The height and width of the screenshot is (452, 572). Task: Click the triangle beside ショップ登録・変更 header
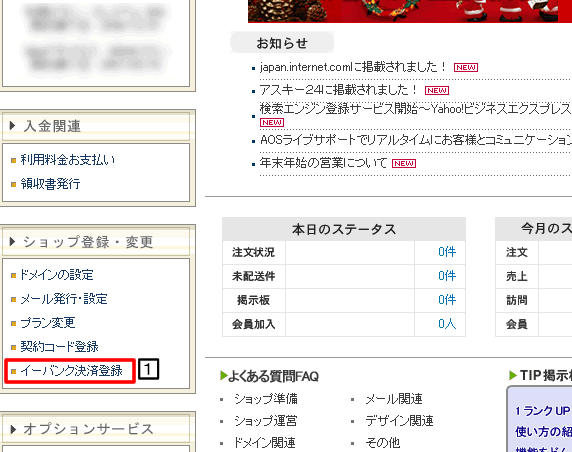click(12, 242)
